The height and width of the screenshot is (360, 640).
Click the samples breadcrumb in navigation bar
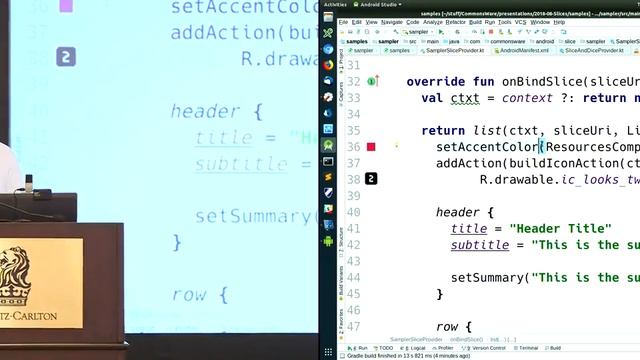354,41
